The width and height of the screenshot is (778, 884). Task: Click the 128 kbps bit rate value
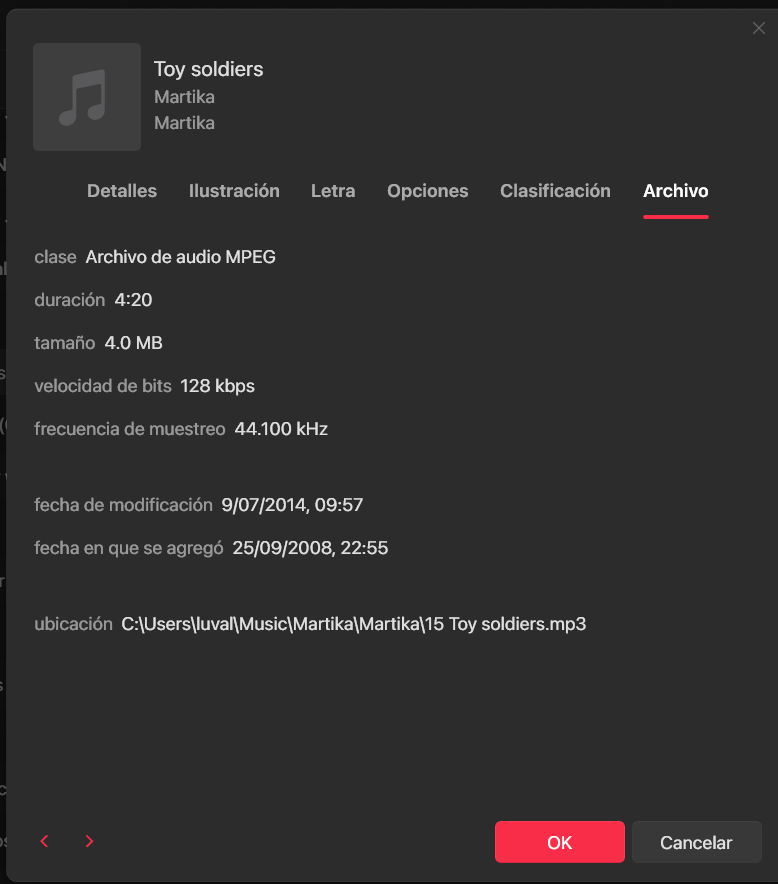pyautogui.click(x=218, y=386)
